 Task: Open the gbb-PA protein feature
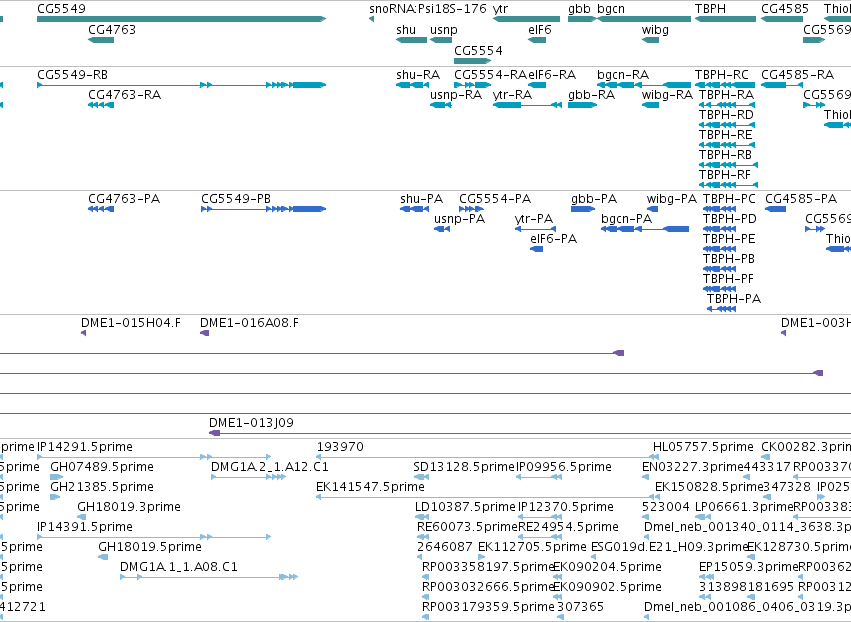594,199
